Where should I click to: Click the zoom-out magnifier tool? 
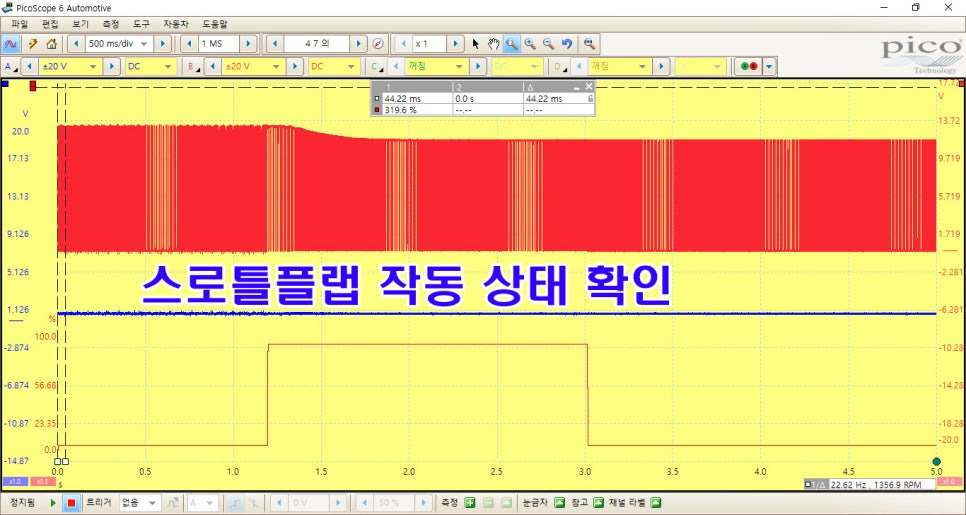[x=548, y=44]
